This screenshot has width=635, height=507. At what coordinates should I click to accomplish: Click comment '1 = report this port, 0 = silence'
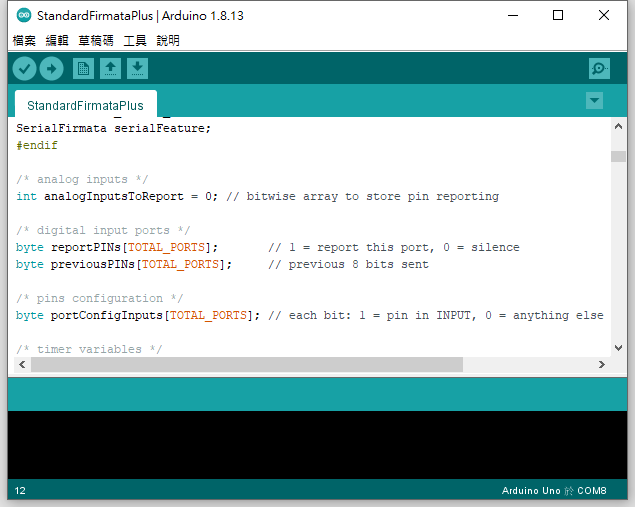[404, 247]
